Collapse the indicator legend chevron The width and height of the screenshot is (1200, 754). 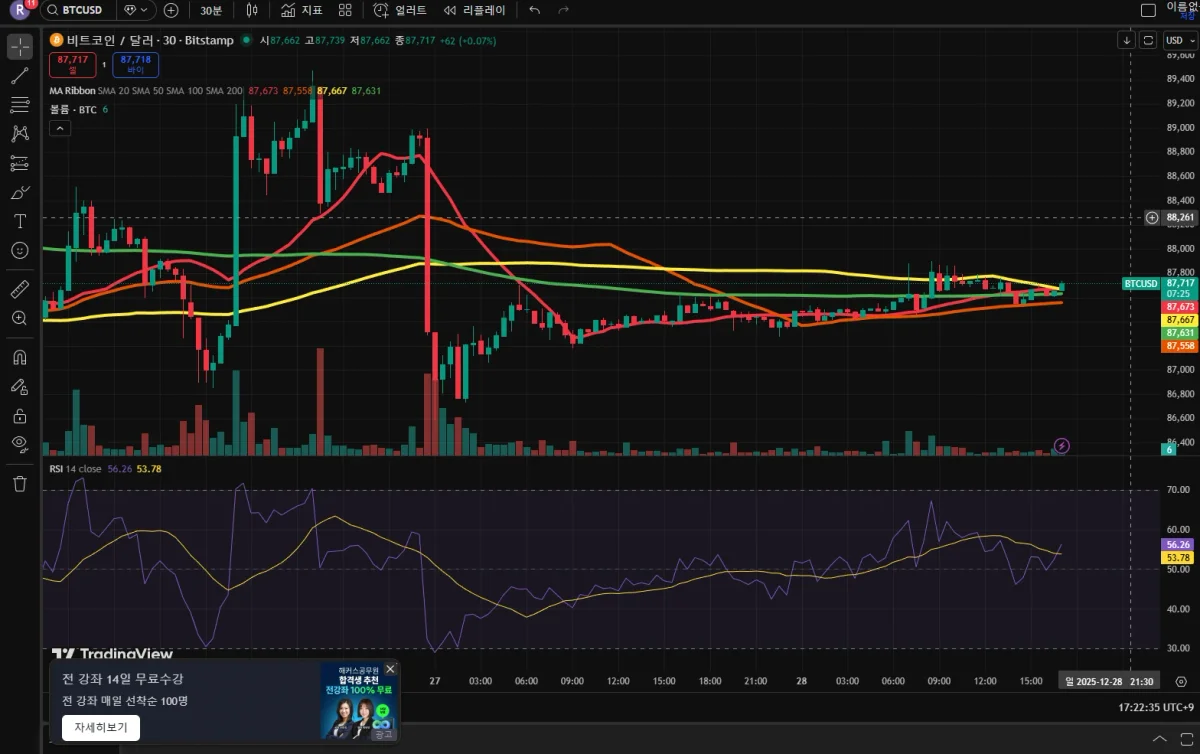(x=60, y=128)
